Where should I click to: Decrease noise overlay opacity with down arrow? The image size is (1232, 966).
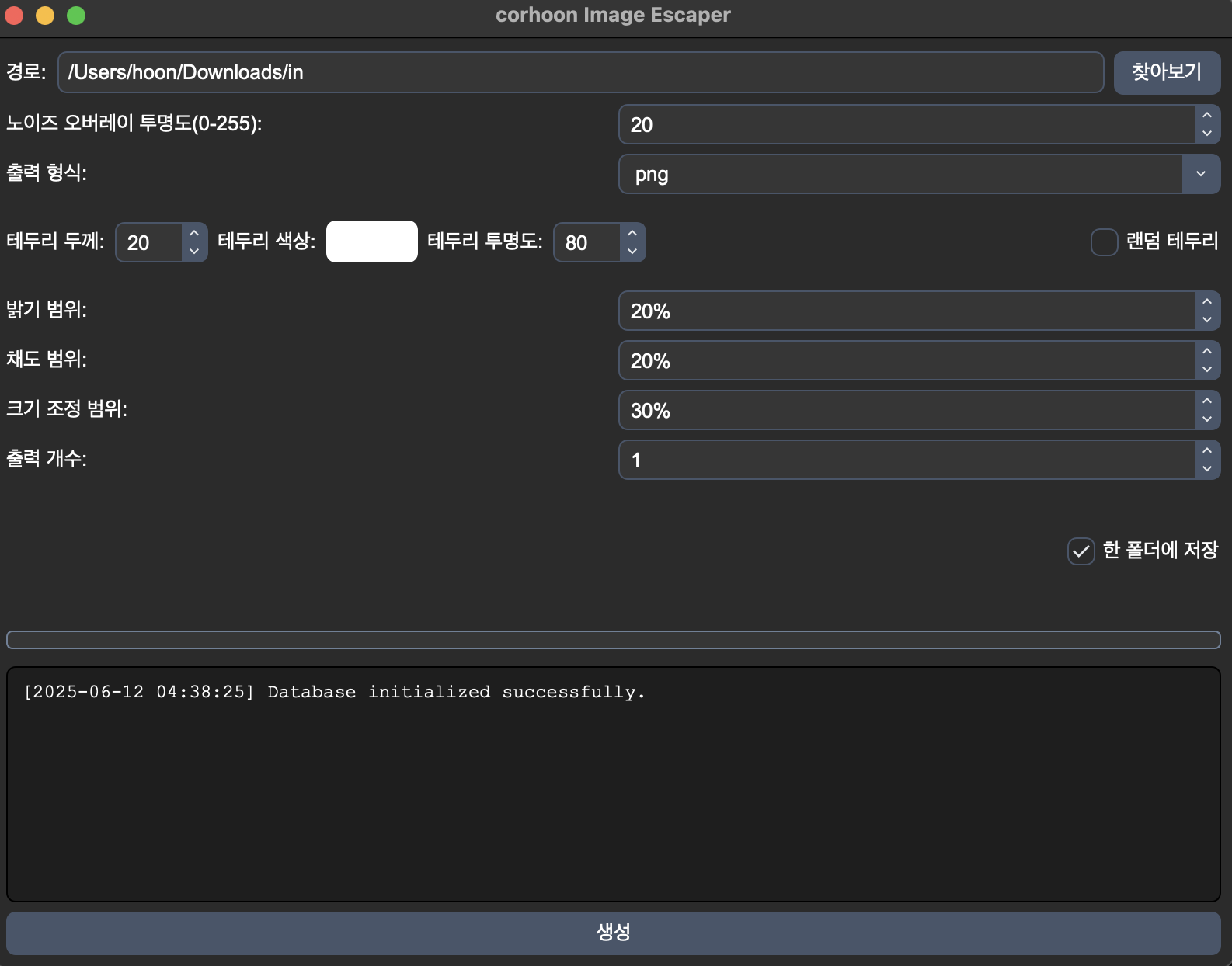[1206, 134]
